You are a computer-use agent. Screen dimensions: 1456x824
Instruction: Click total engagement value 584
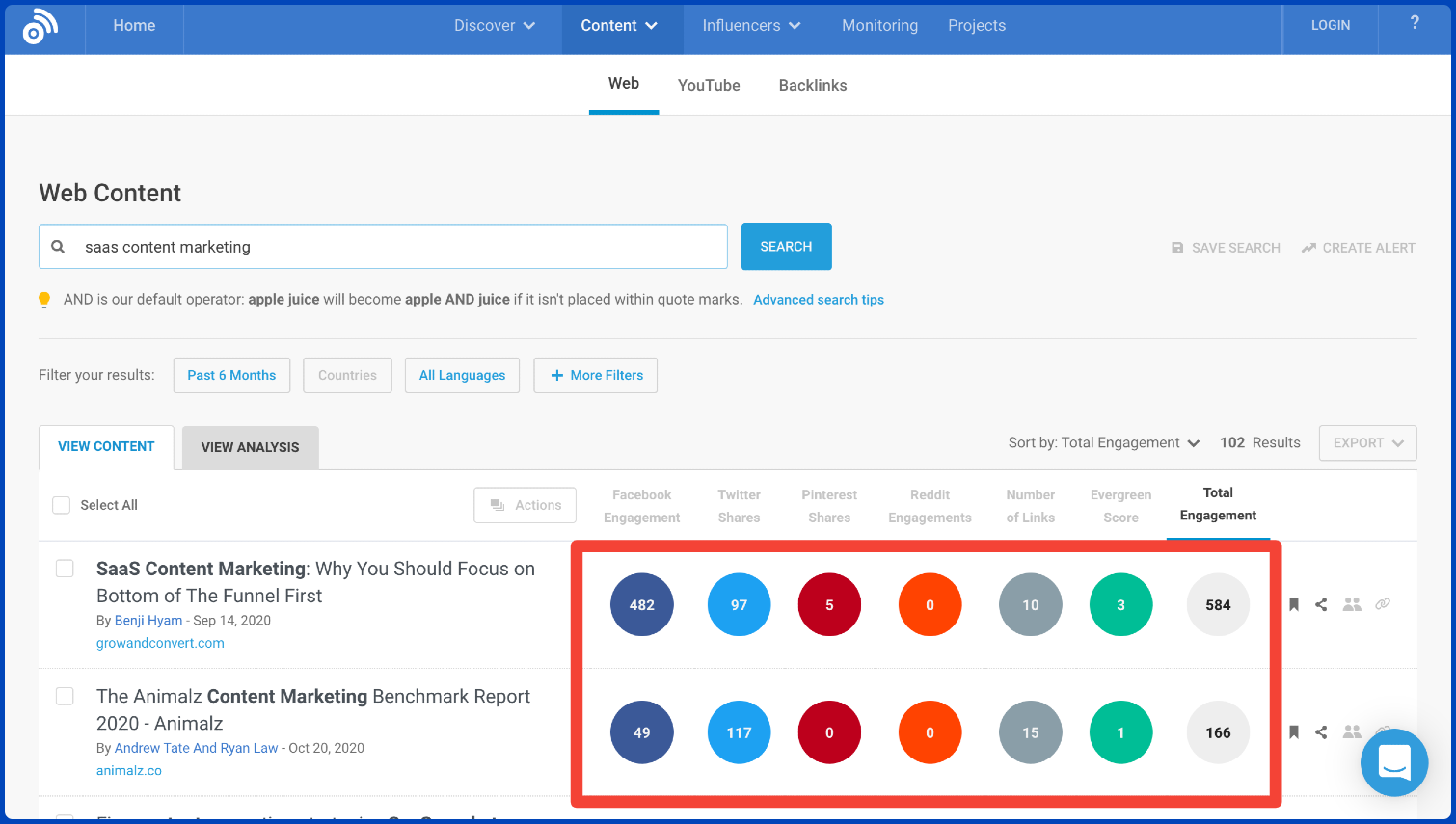coord(1218,604)
